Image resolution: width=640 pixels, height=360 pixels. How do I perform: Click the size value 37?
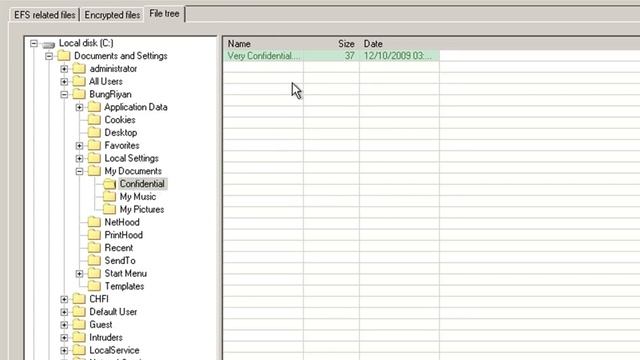349,56
